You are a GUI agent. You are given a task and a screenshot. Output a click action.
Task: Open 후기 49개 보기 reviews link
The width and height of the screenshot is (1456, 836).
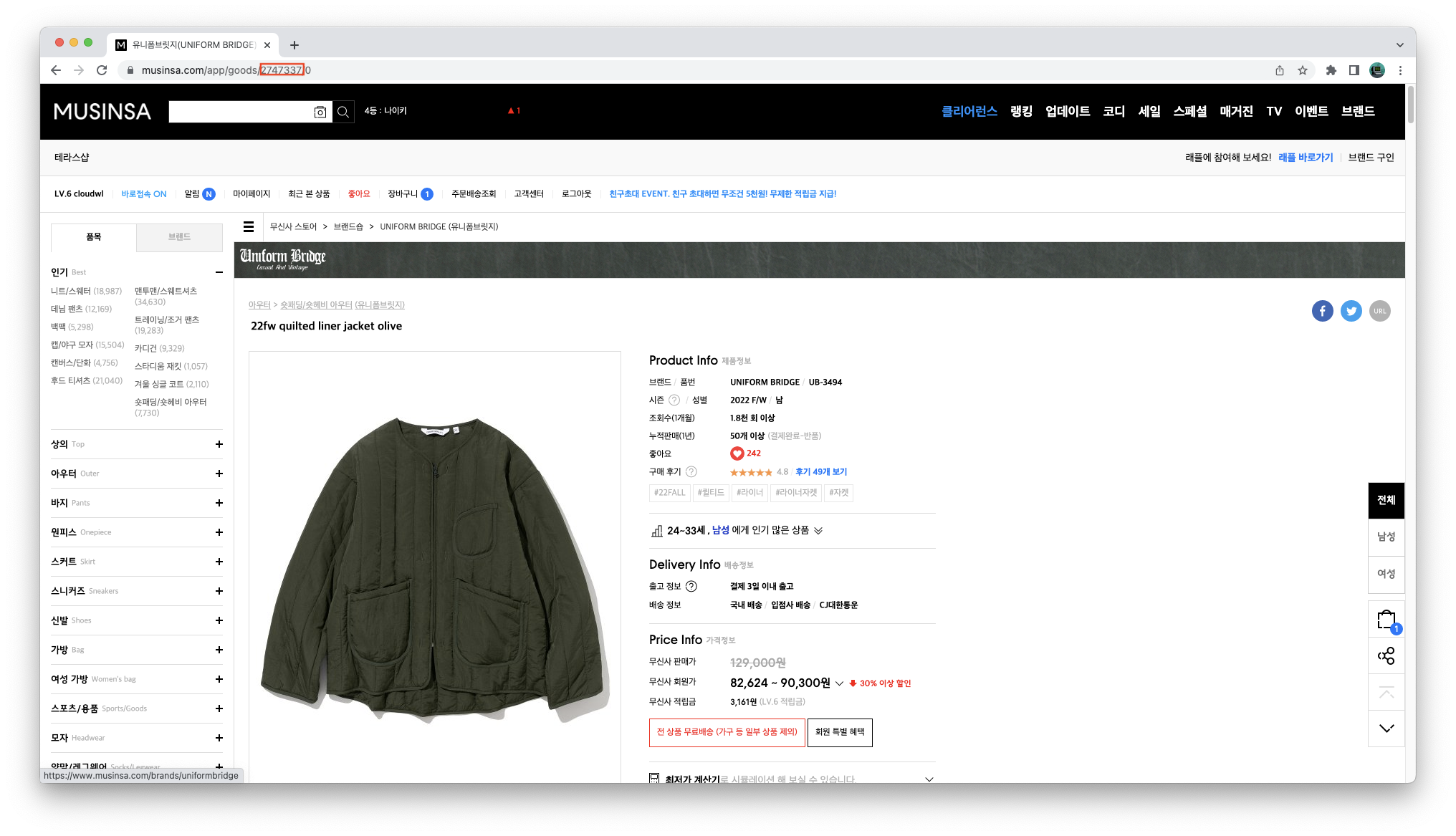pyautogui.click(x=820, y=472)
